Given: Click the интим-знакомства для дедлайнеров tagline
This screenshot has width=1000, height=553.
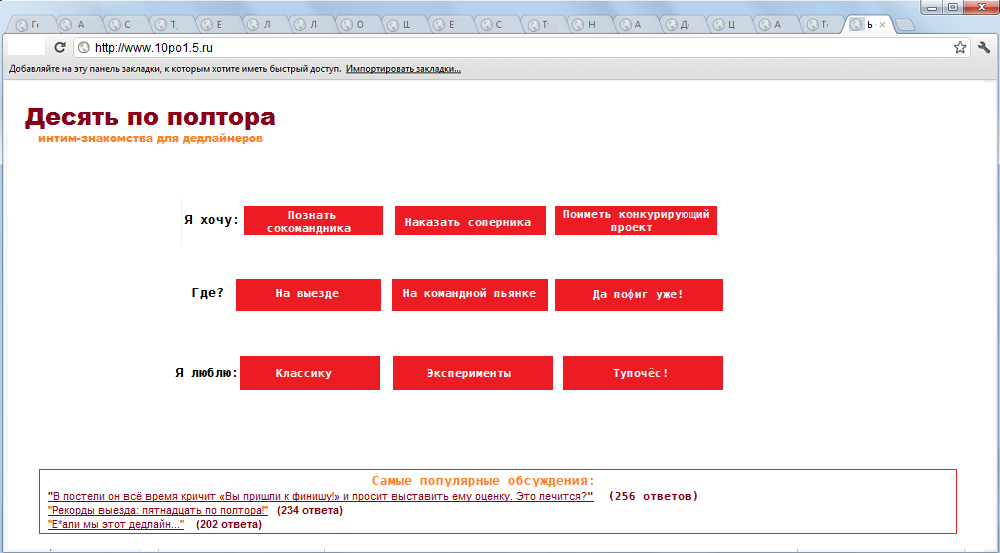Looking at the screenshot, I should pyautogui.click(x=151, y=138).
